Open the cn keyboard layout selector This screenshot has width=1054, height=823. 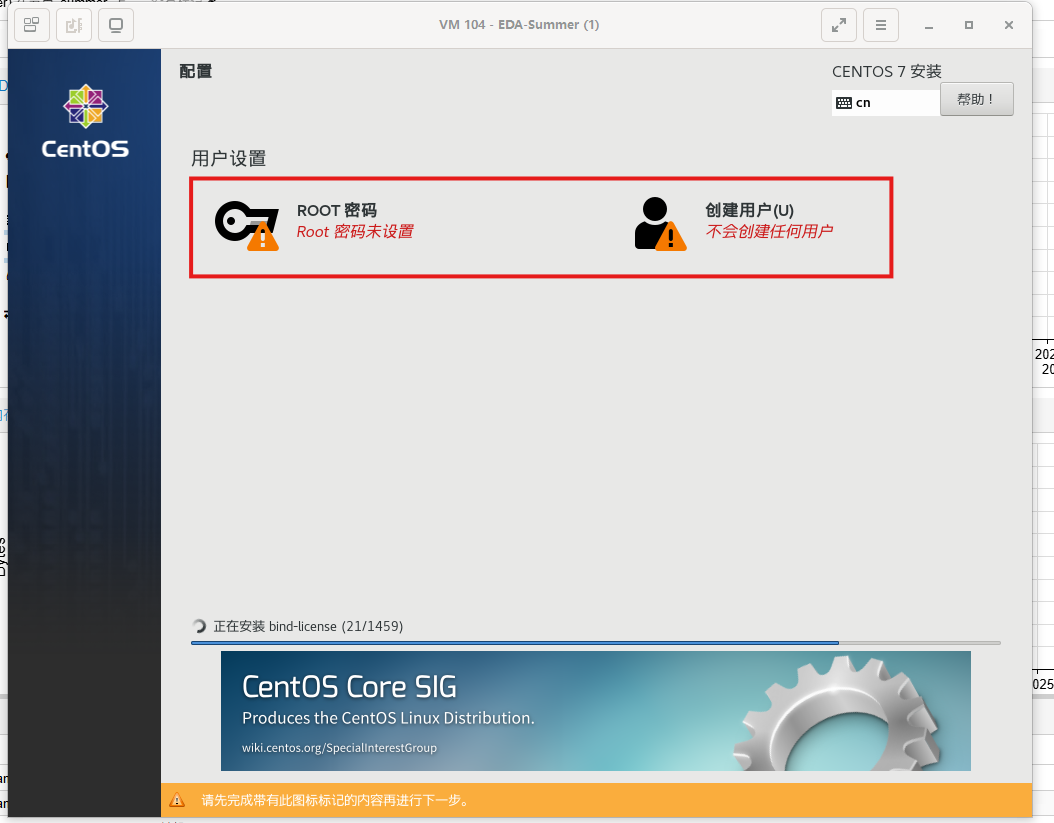click(885, 101)
